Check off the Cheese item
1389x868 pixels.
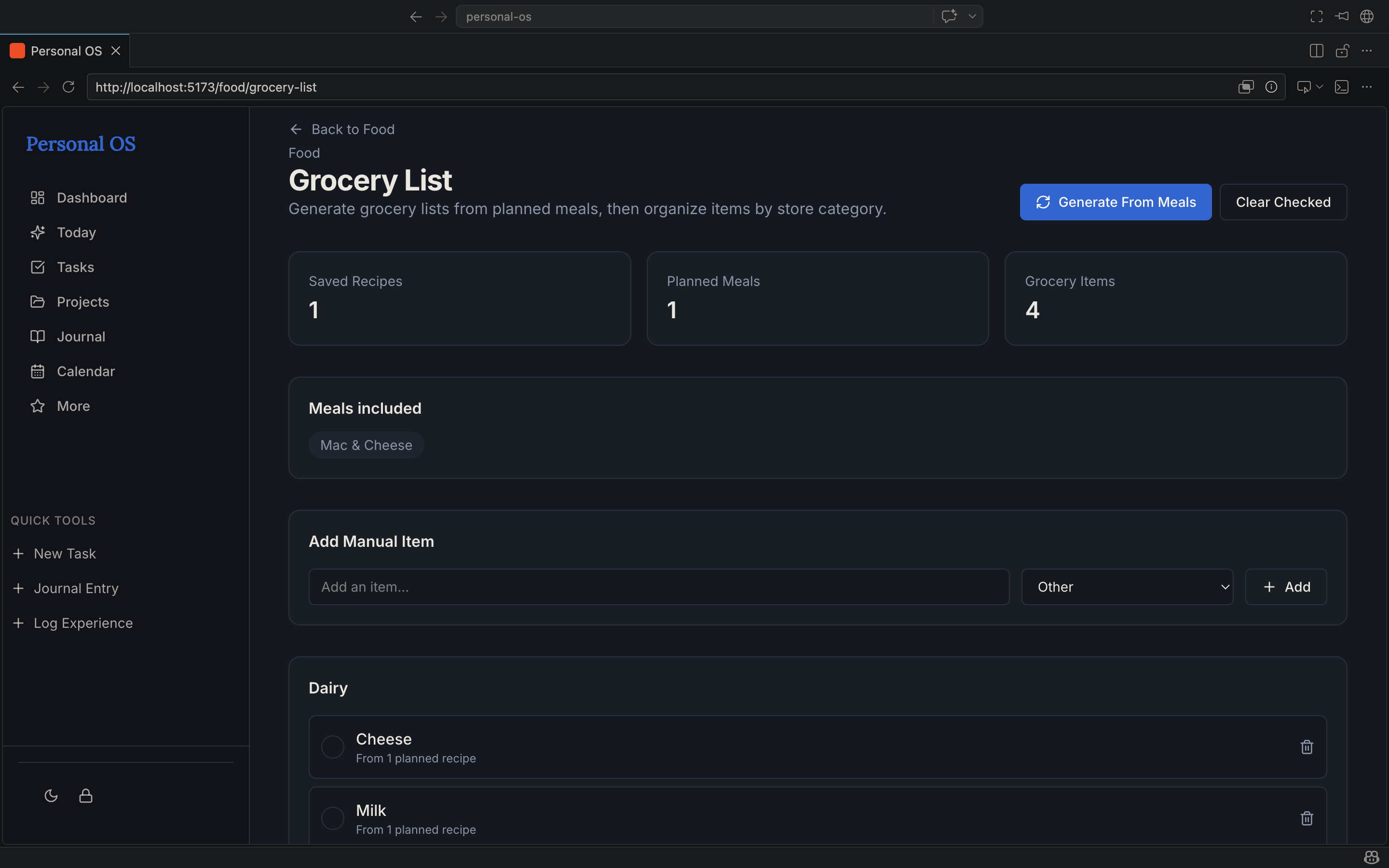[x=332, y=747]
